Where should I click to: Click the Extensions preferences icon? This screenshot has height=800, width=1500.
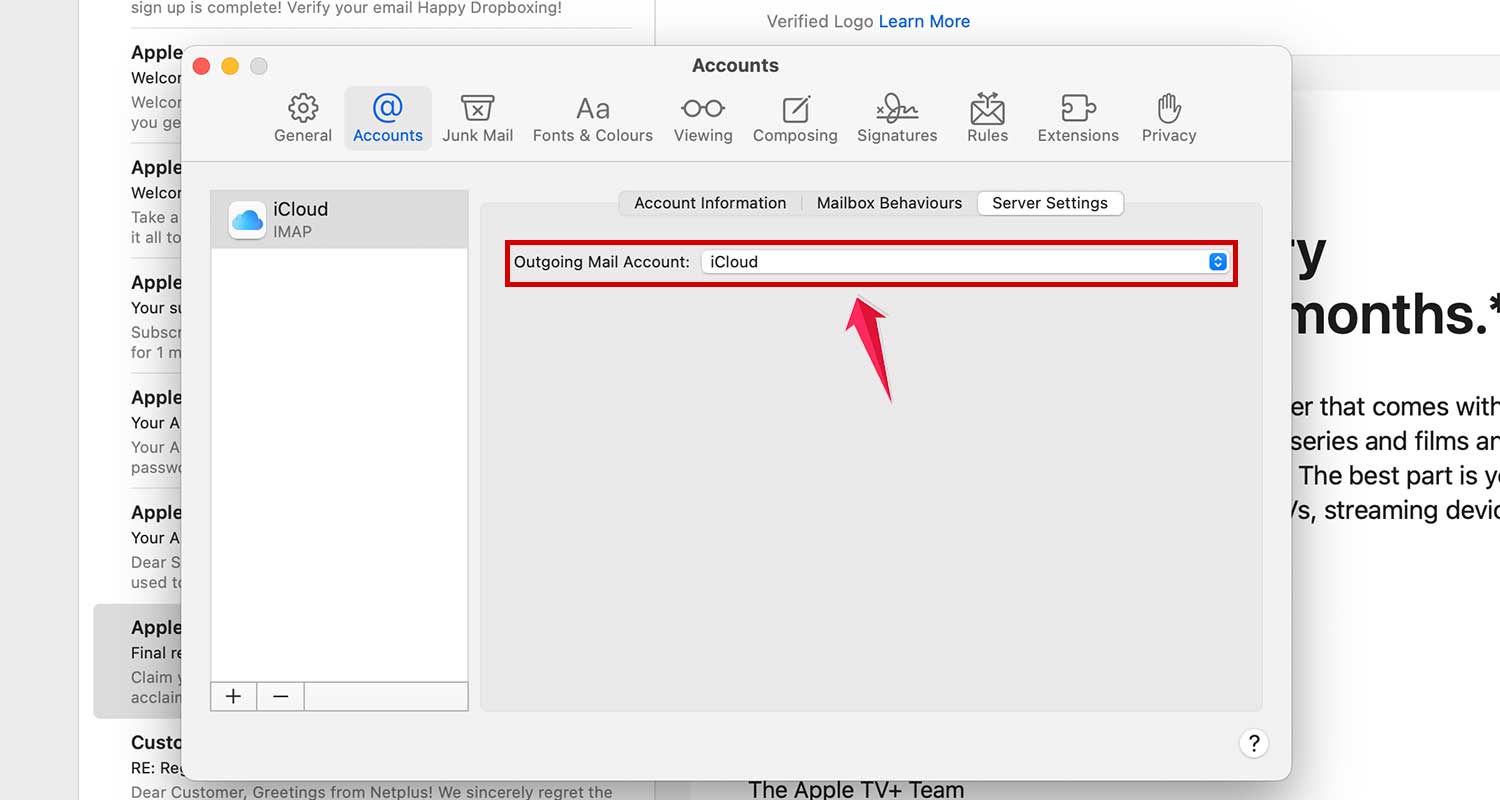click(1078, 117)
